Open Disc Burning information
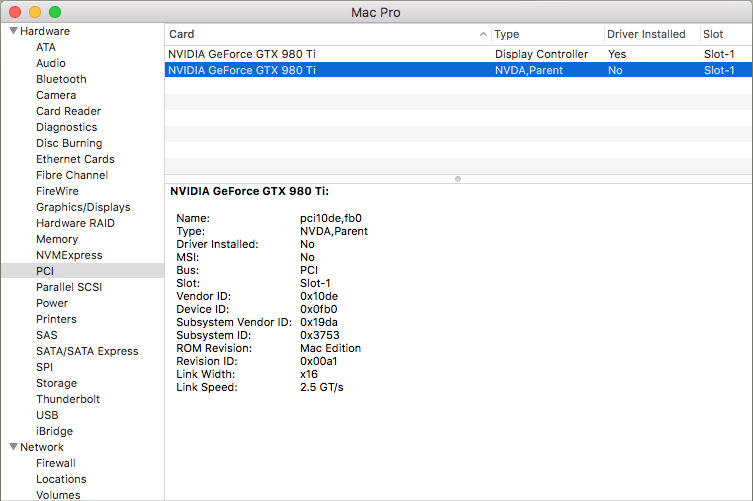 (x=69, y=143)
